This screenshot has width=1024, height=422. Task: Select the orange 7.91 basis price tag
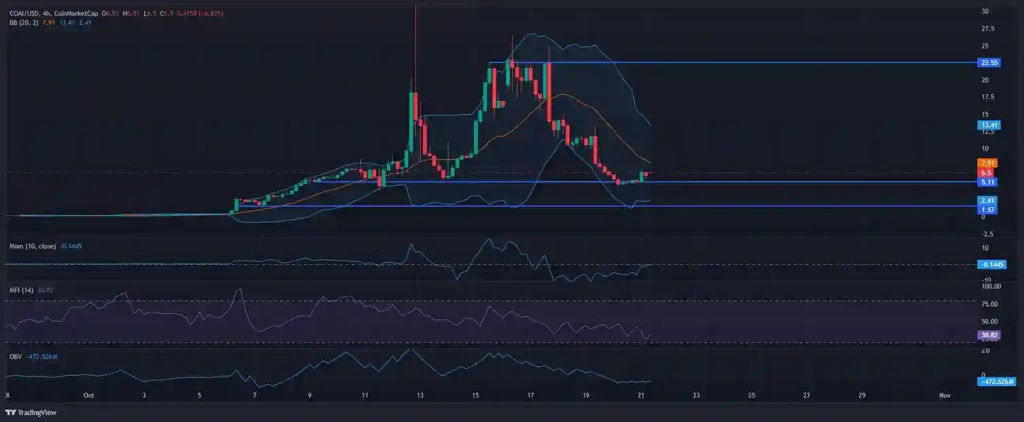987,162
